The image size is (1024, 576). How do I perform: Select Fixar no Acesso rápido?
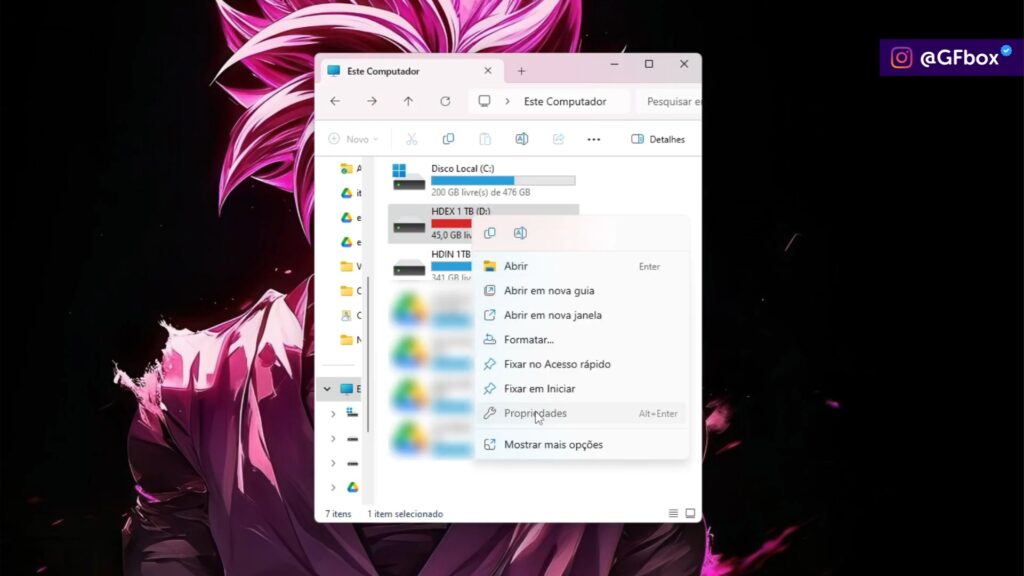[x=581, y=364]
